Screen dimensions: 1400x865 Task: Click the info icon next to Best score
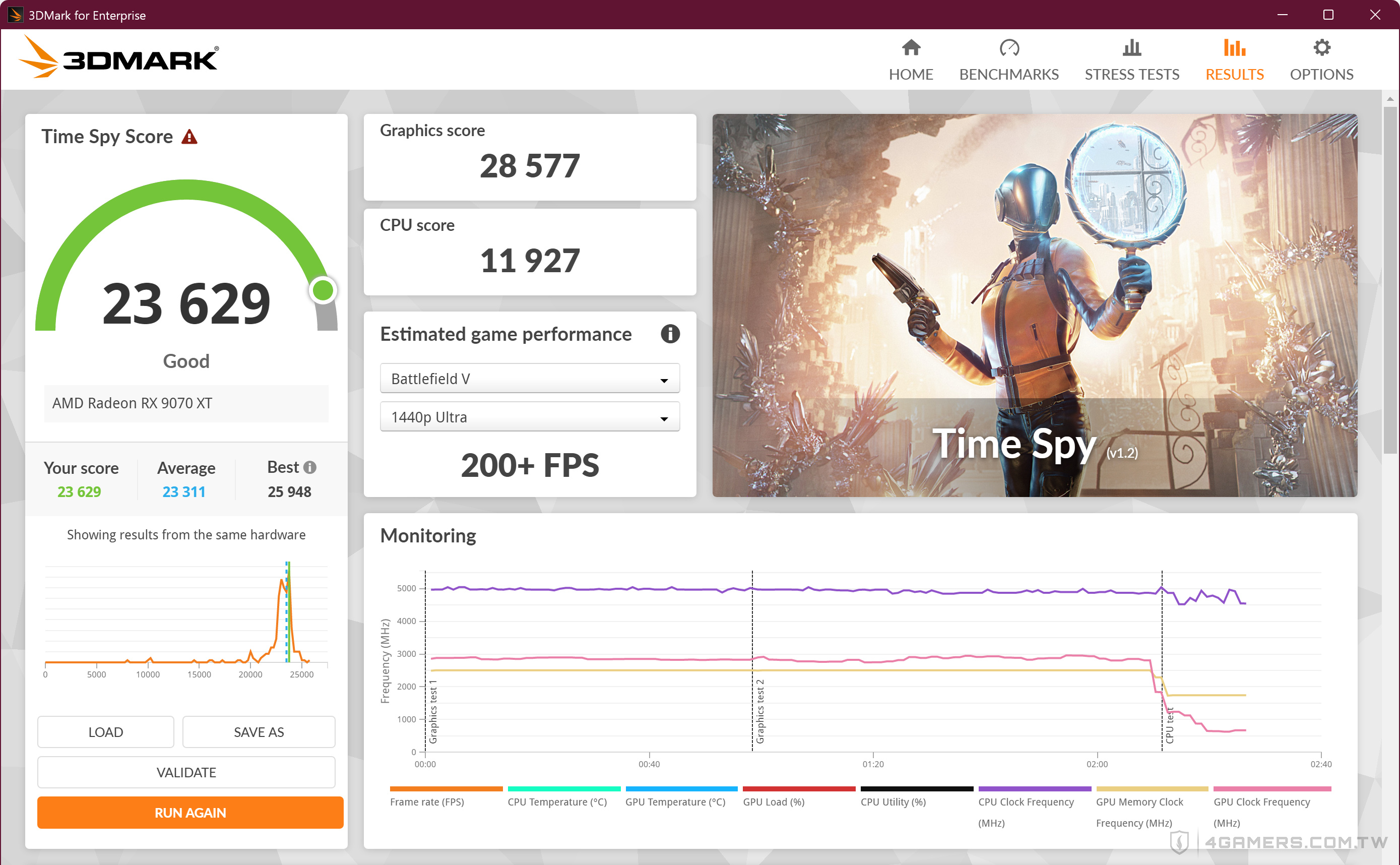click(x=310, y=467)
